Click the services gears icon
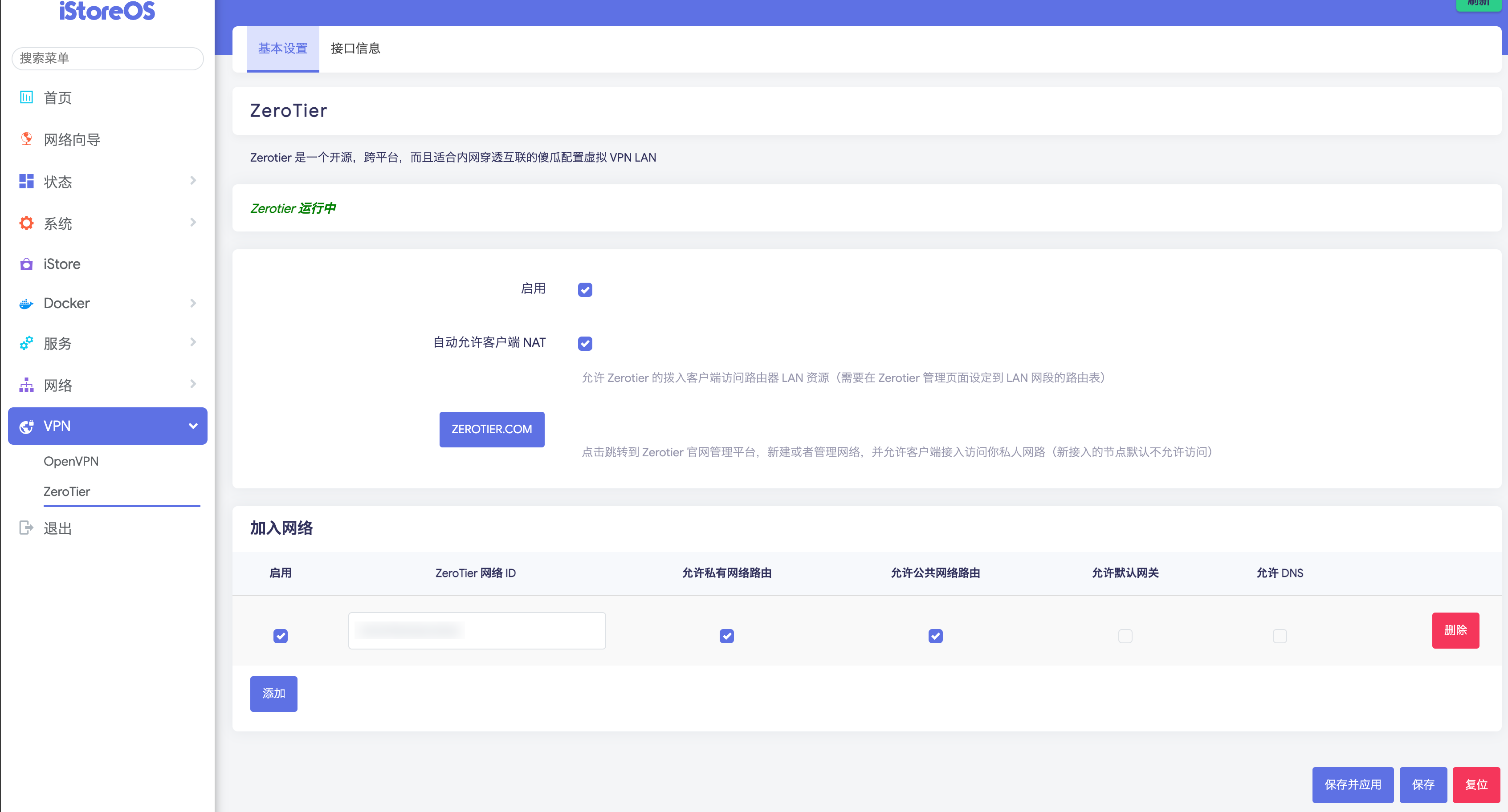The height and width of the screenshot is (812, 1508). pyautogui.click(x=26, y=343)
